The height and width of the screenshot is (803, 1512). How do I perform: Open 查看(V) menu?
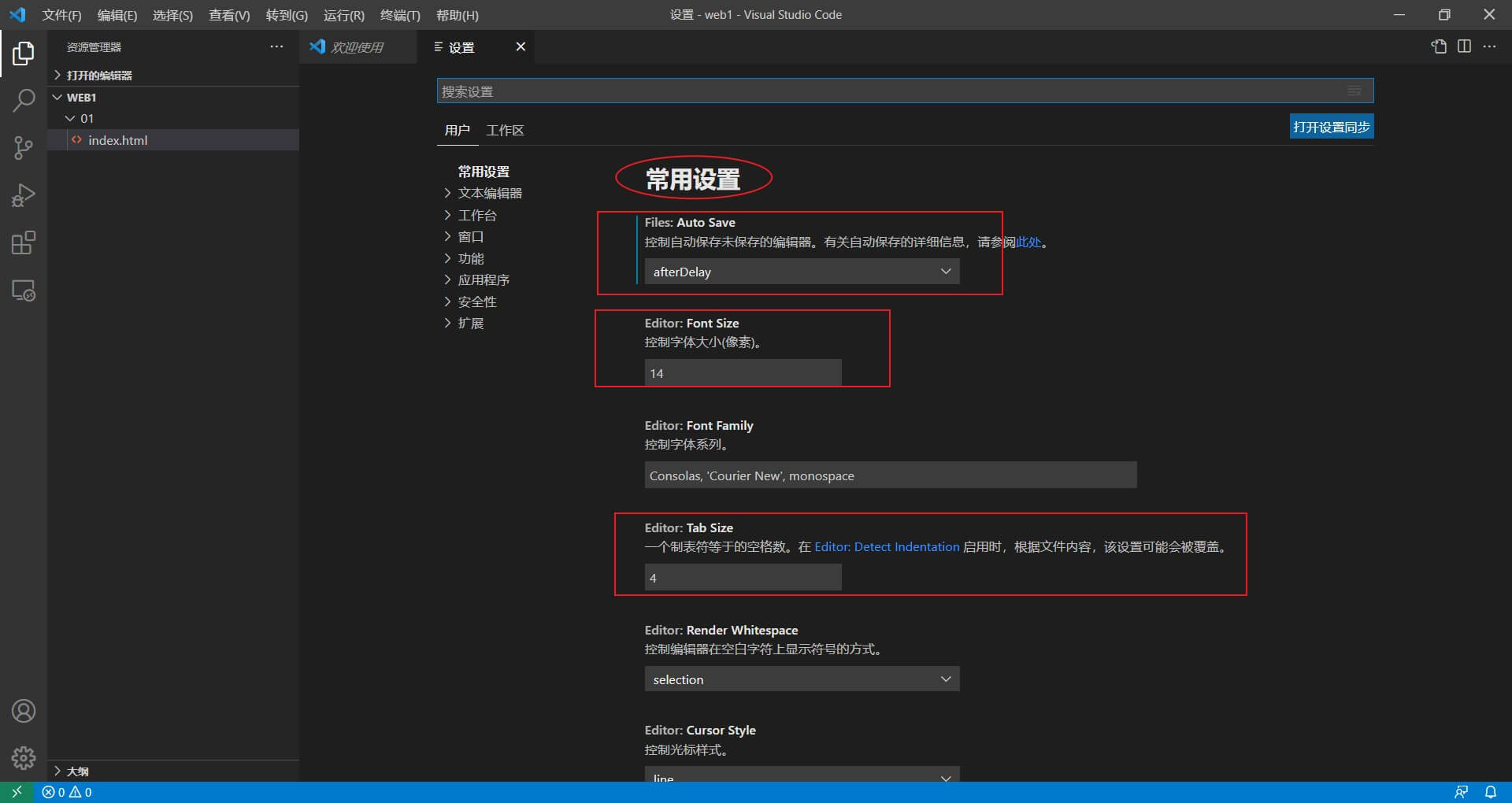click(x=229, y=15)
